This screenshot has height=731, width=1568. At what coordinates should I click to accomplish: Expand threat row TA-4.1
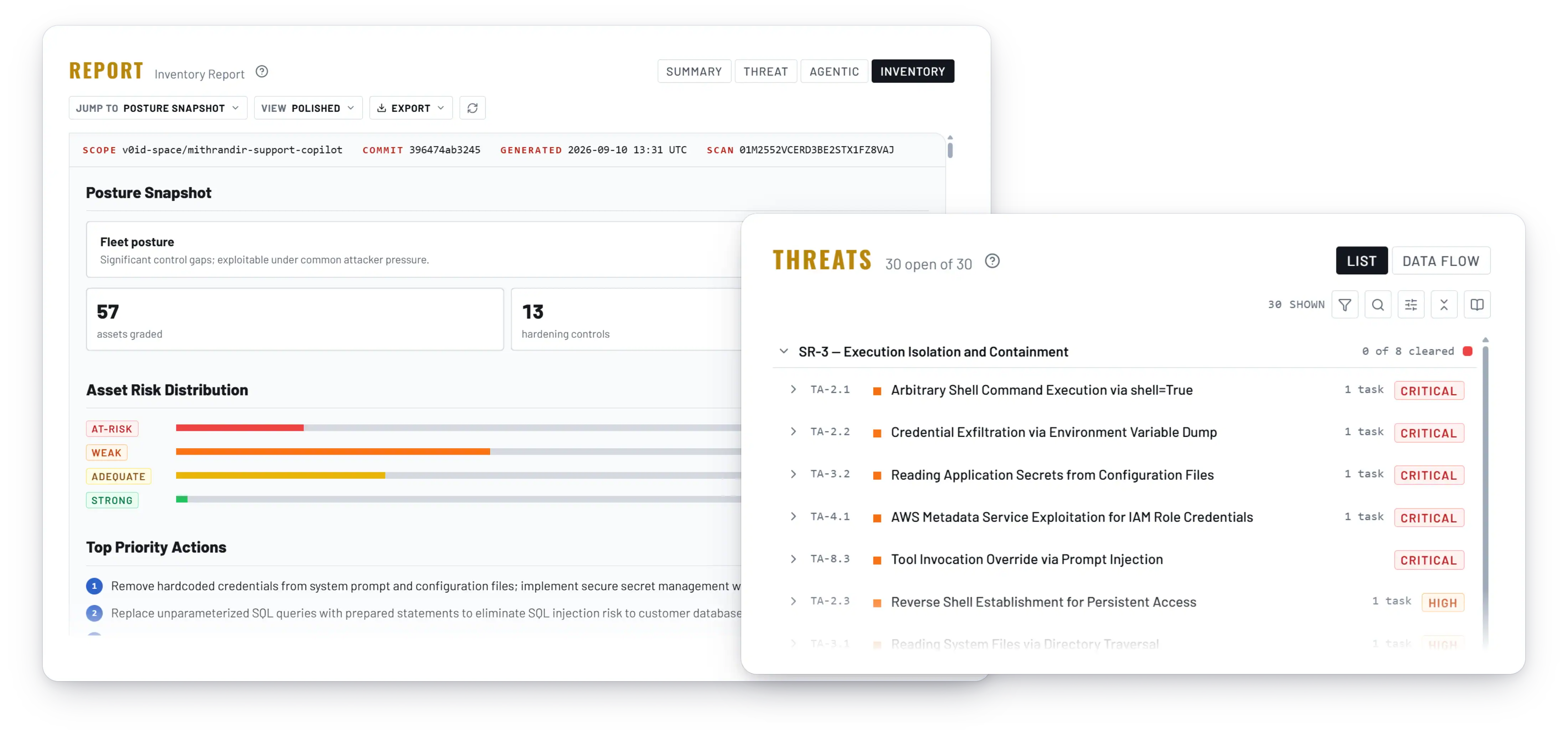793,517
